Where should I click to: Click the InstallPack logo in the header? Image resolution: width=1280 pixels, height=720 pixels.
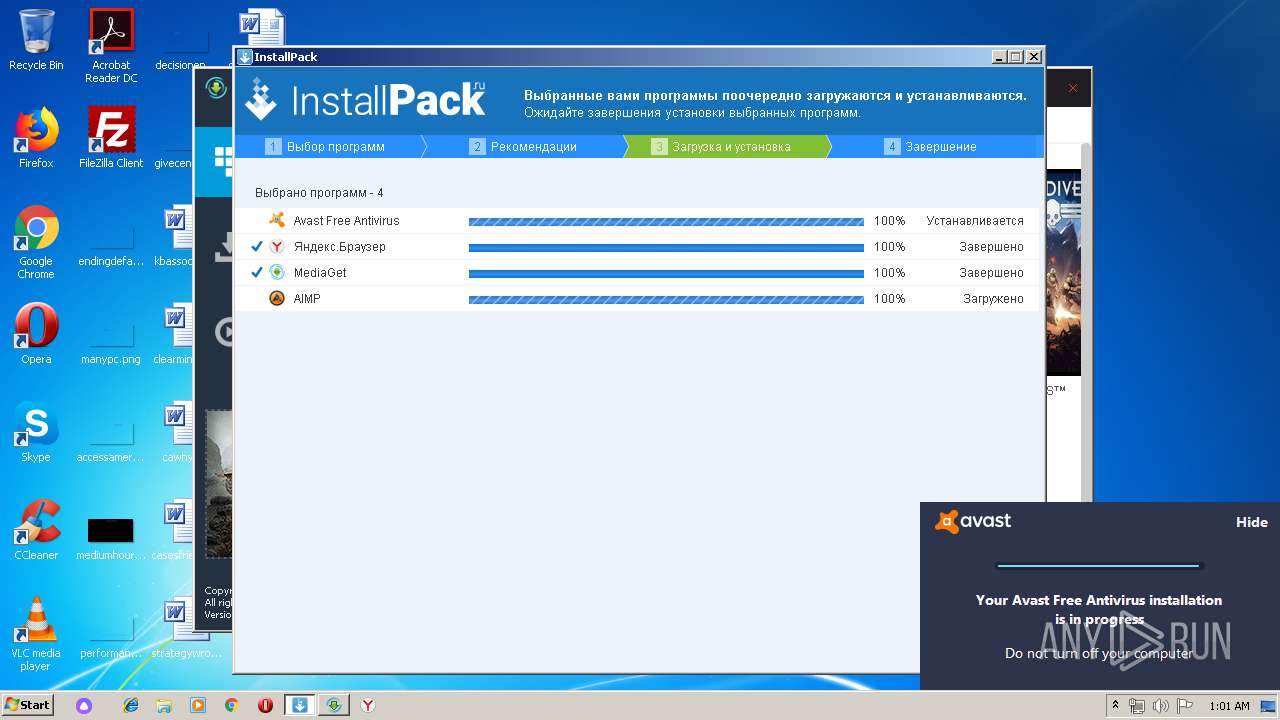click(366, 100)
